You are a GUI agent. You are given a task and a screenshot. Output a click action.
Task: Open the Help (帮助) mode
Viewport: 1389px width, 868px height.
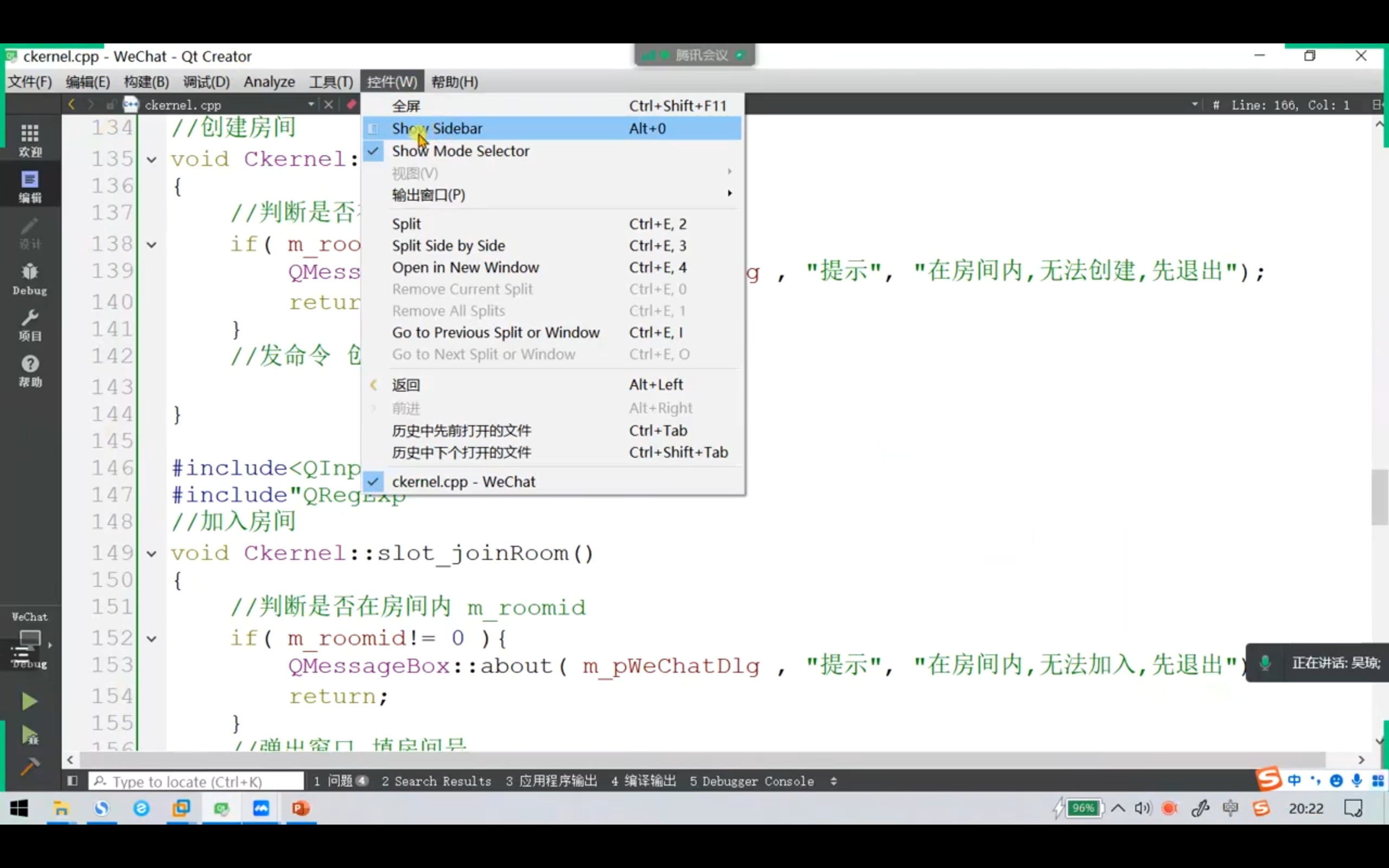[30, 371]
